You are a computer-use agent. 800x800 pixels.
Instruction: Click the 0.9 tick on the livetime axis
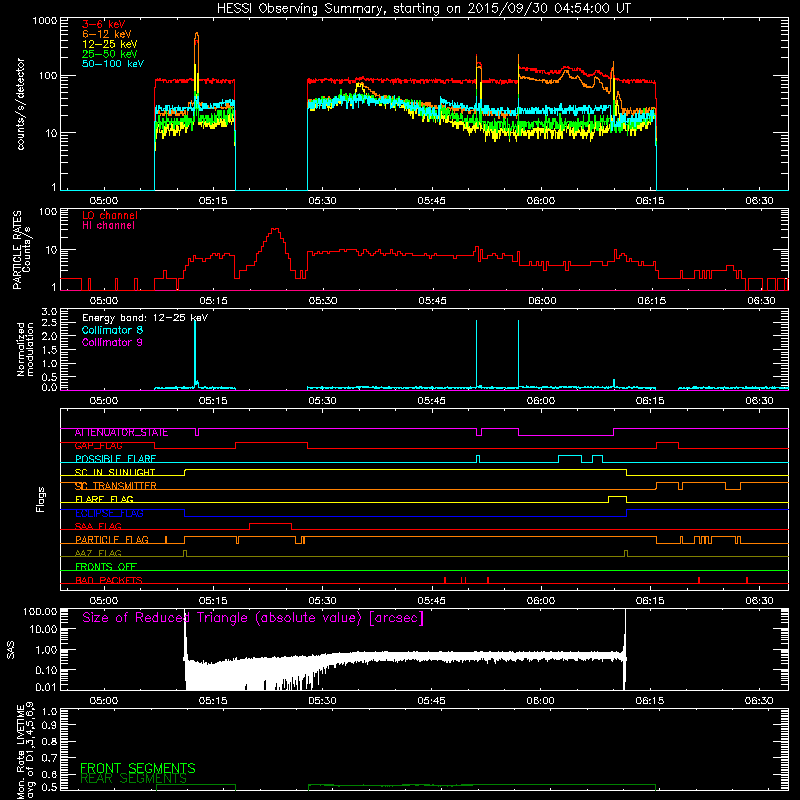pos(49,725)
